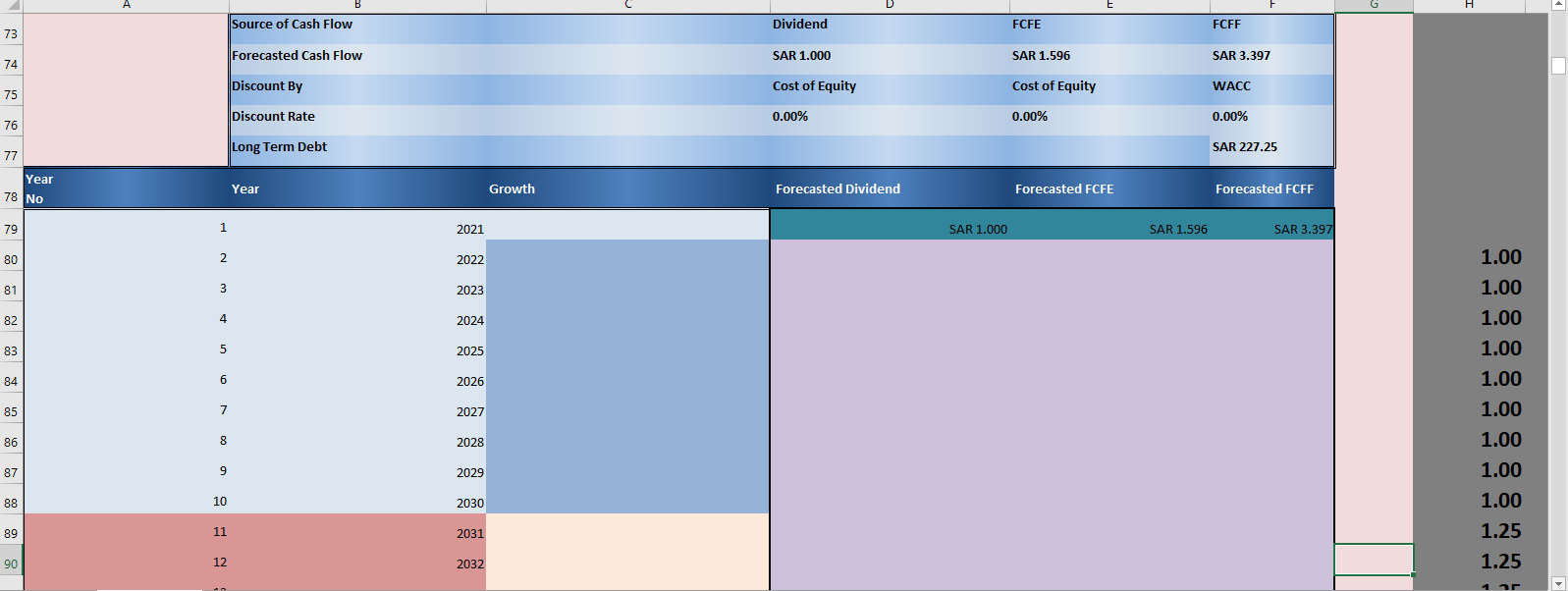Image resolution: width=1568 pixels, height=591 pixels.
Task: Click the 'Dividend' header cell in row 73
Action: pos(890,28)
